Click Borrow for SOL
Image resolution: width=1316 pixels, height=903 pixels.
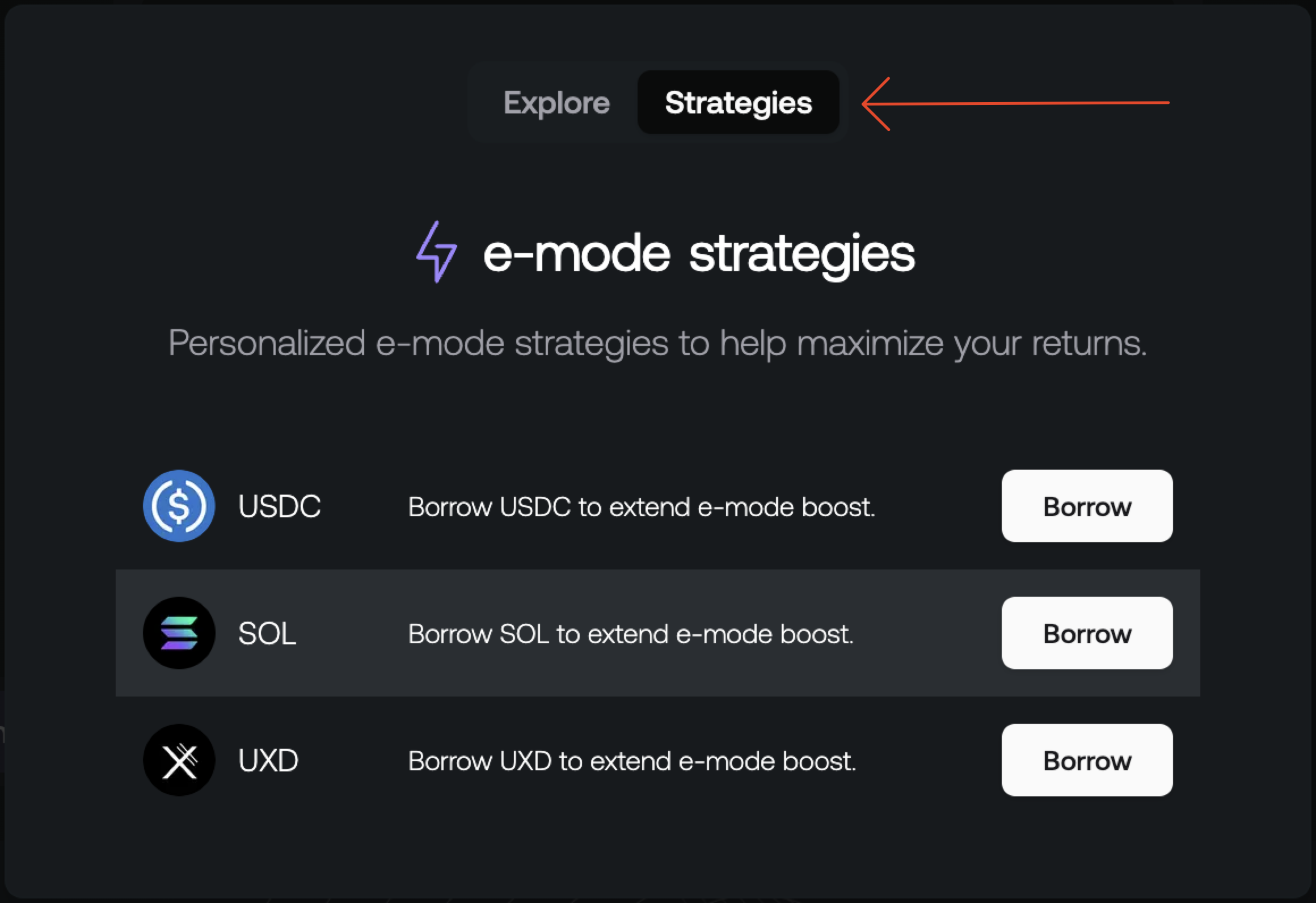(1086, 634)
